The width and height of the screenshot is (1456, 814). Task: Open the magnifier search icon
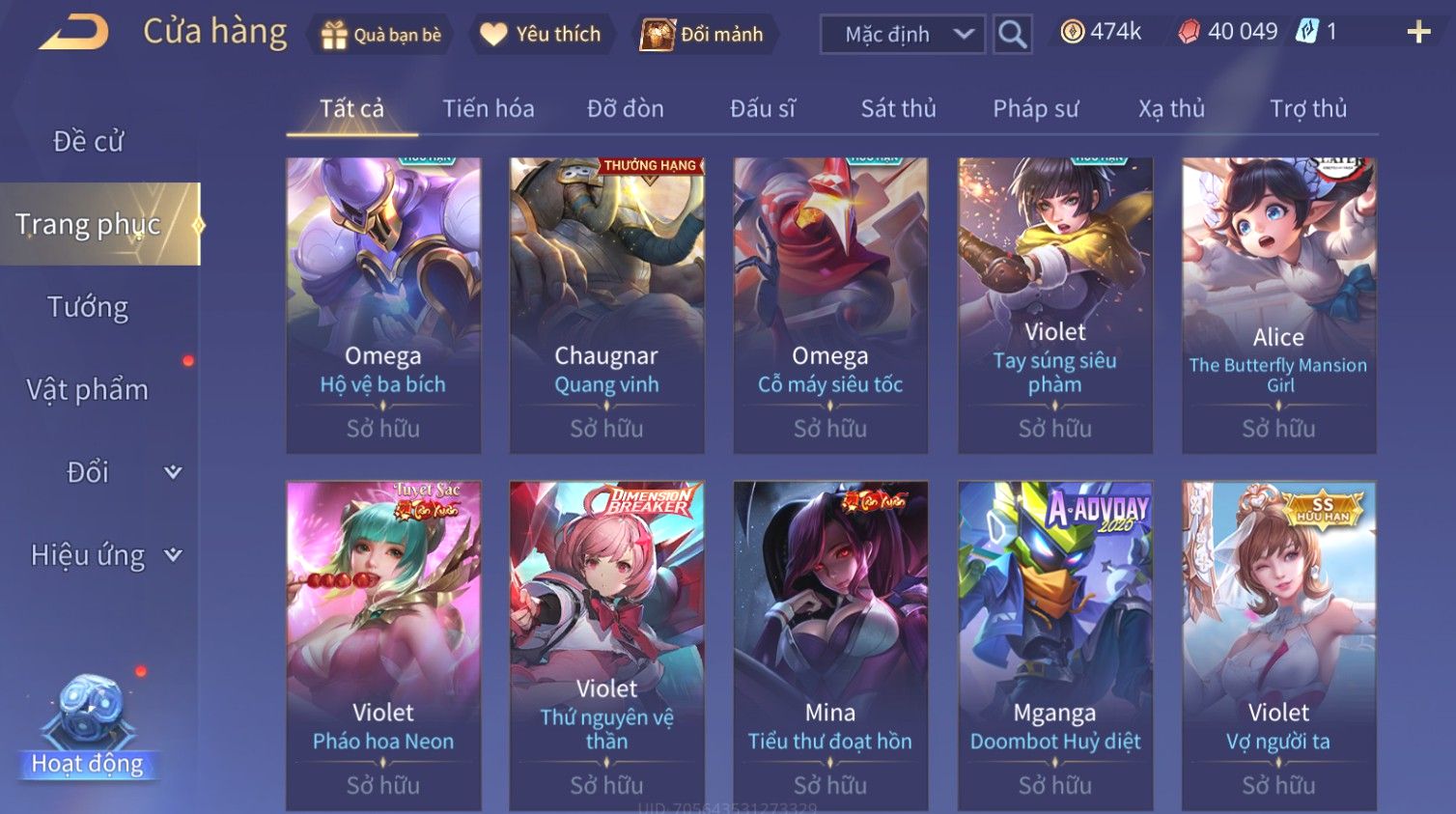point(1012,34)
